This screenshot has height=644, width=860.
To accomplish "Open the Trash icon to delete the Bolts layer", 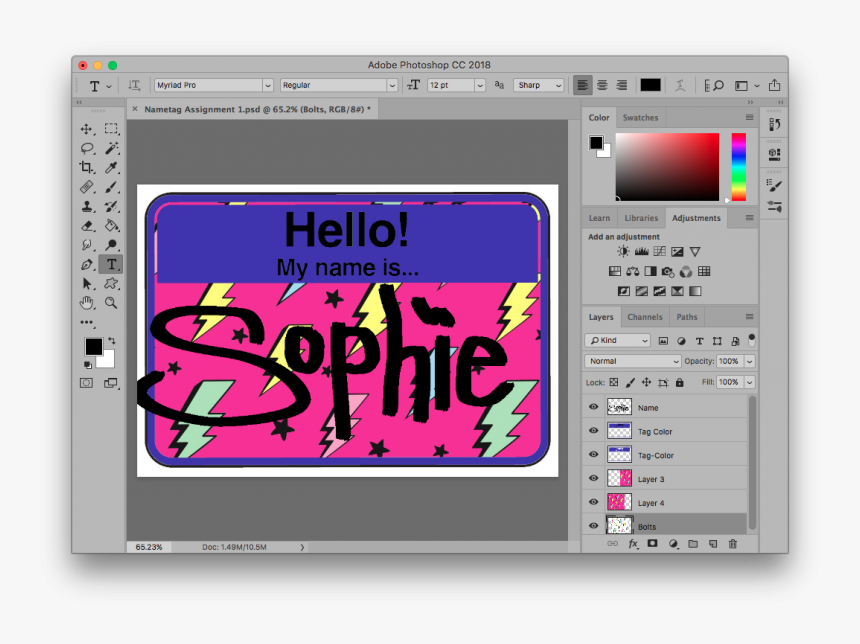I will click(x=733, y=544).
